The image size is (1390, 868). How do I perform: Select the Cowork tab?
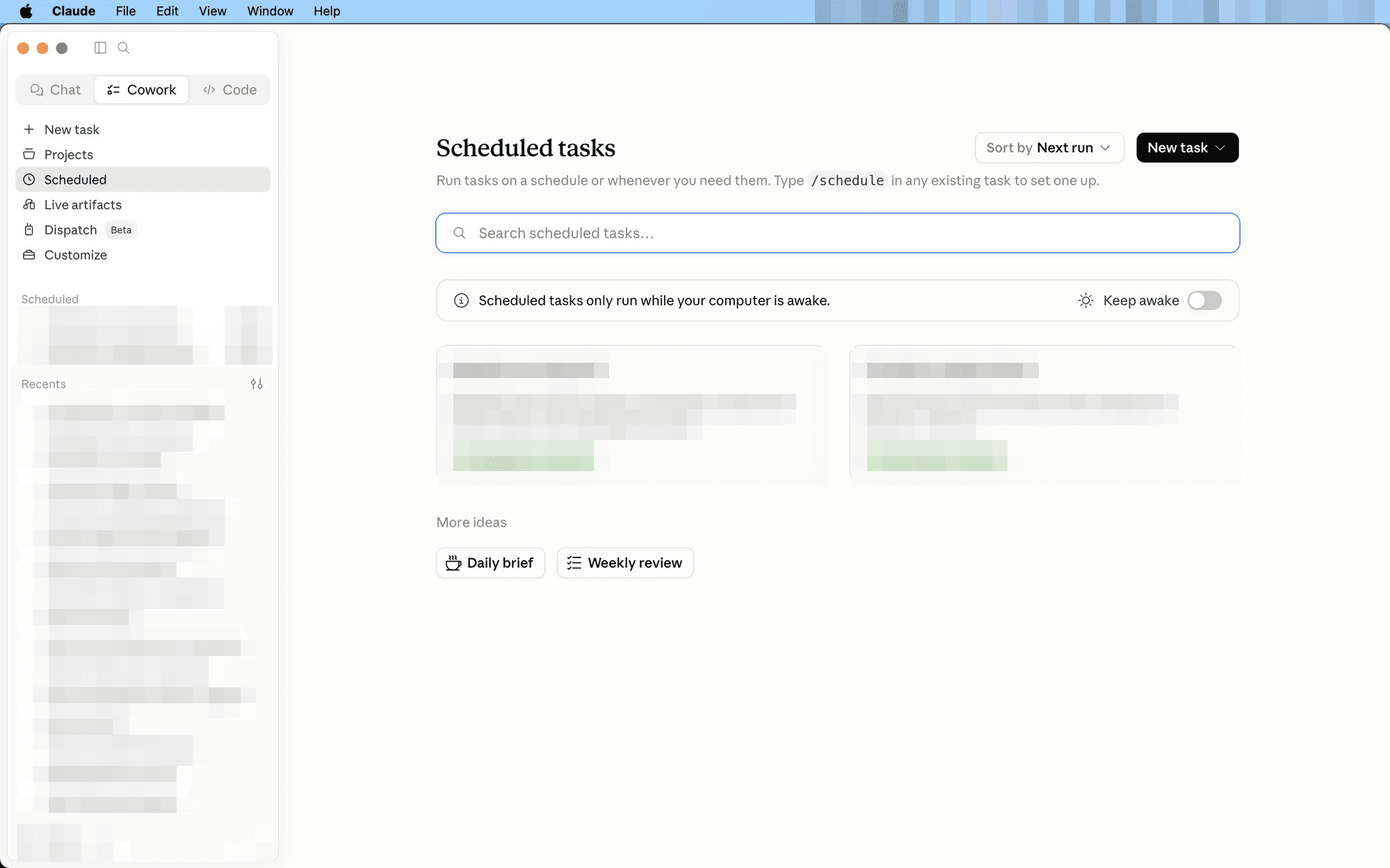[141, 90]
